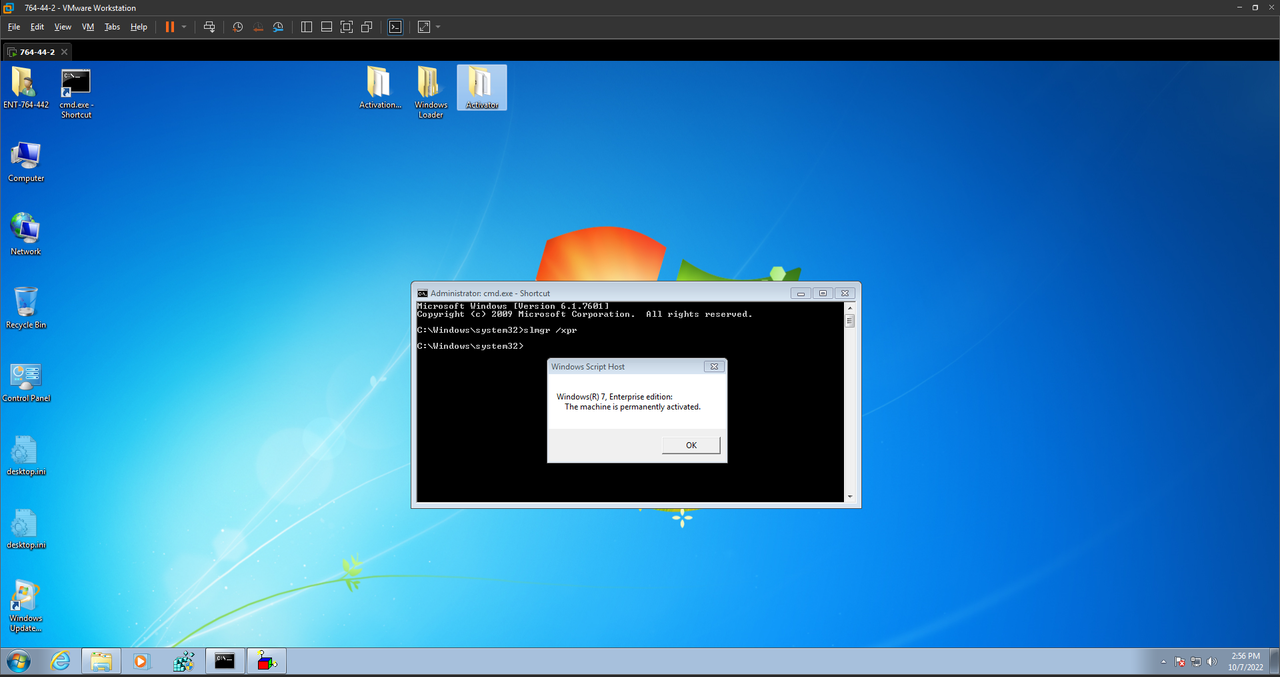
Task: Click the volume speaker tray icon
Action: click(x=1211, y=661)
